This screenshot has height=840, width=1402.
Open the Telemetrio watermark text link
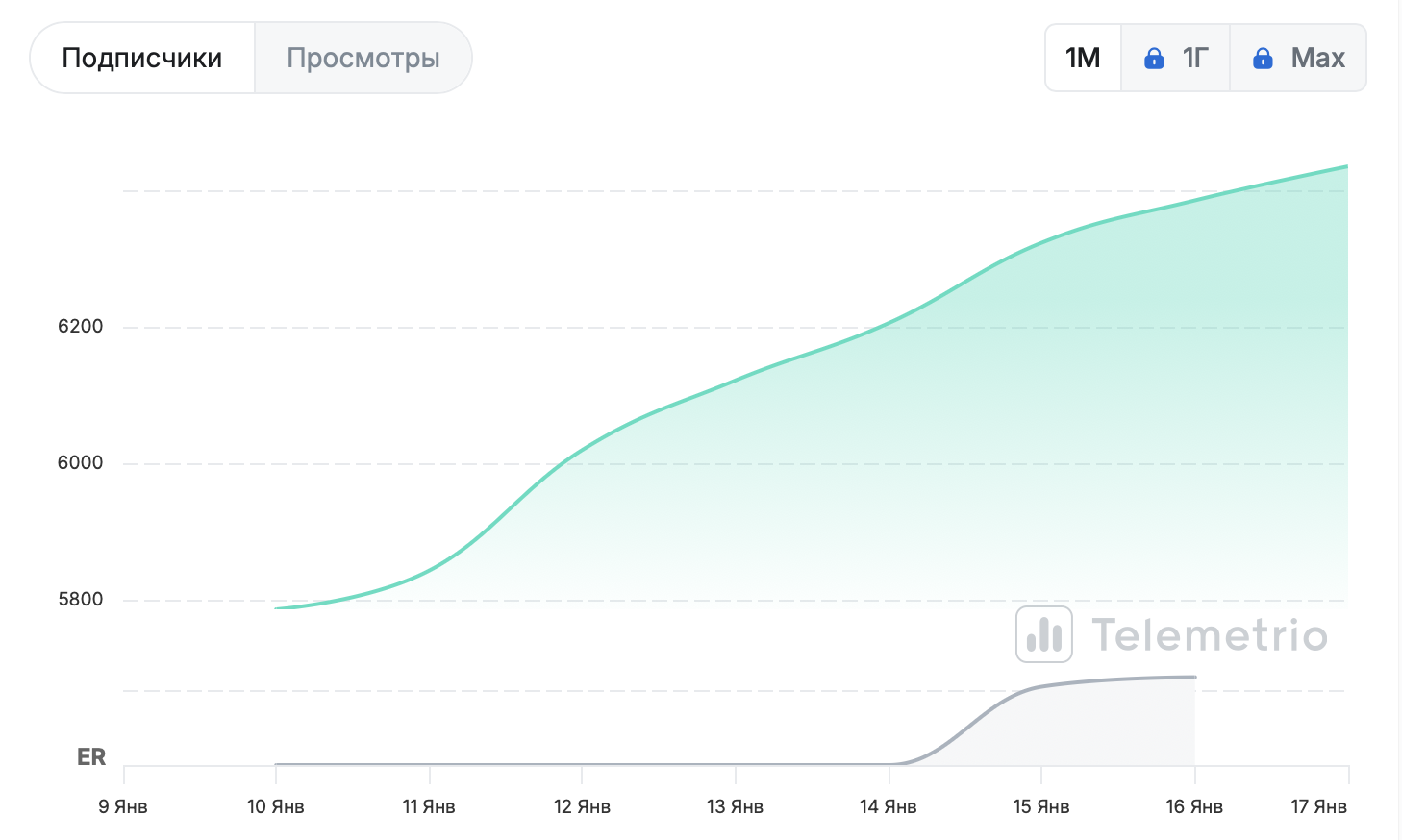tap(1210, 635)
